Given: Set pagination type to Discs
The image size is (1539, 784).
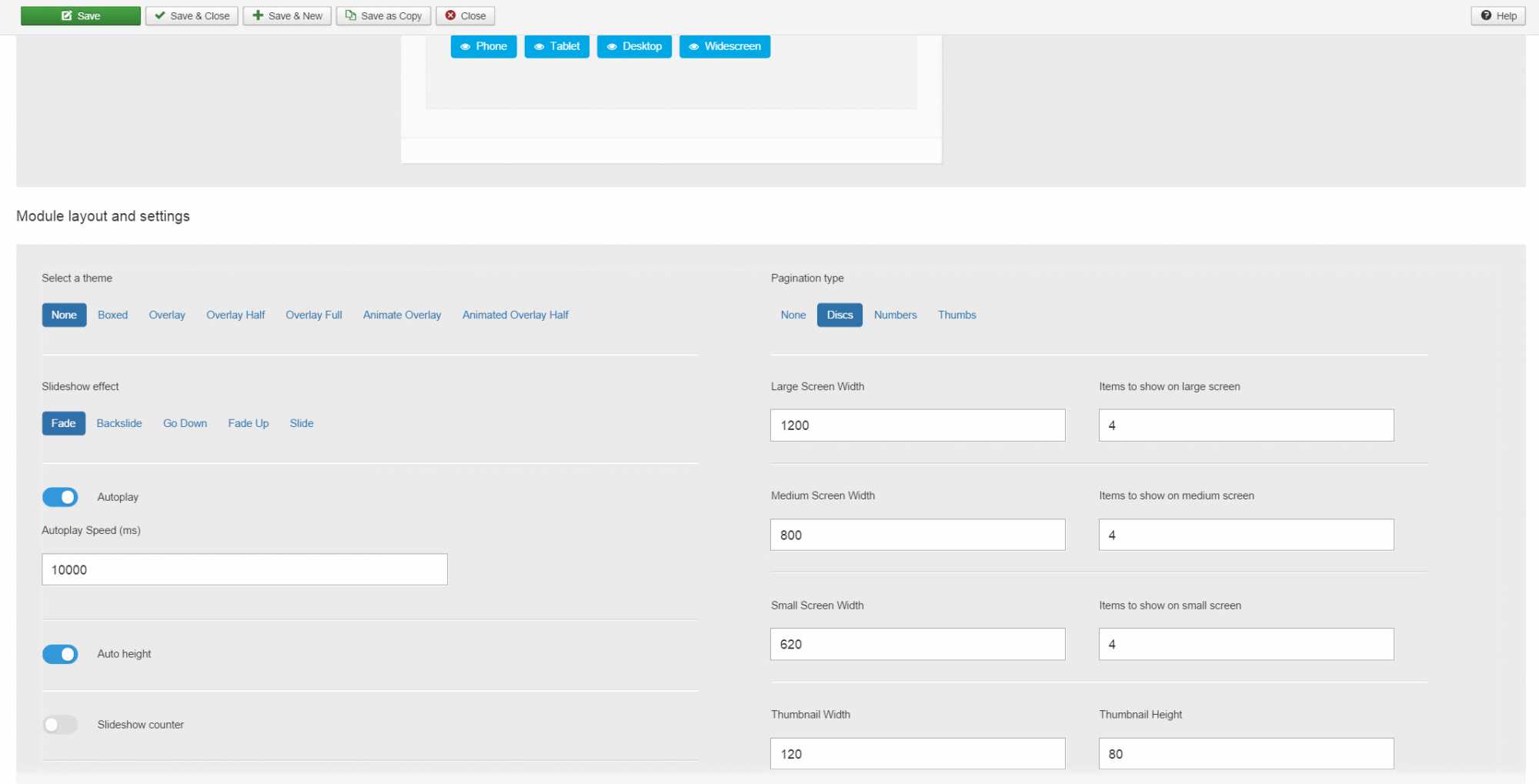Looking at the screenshot, I should tap(840, 315).
